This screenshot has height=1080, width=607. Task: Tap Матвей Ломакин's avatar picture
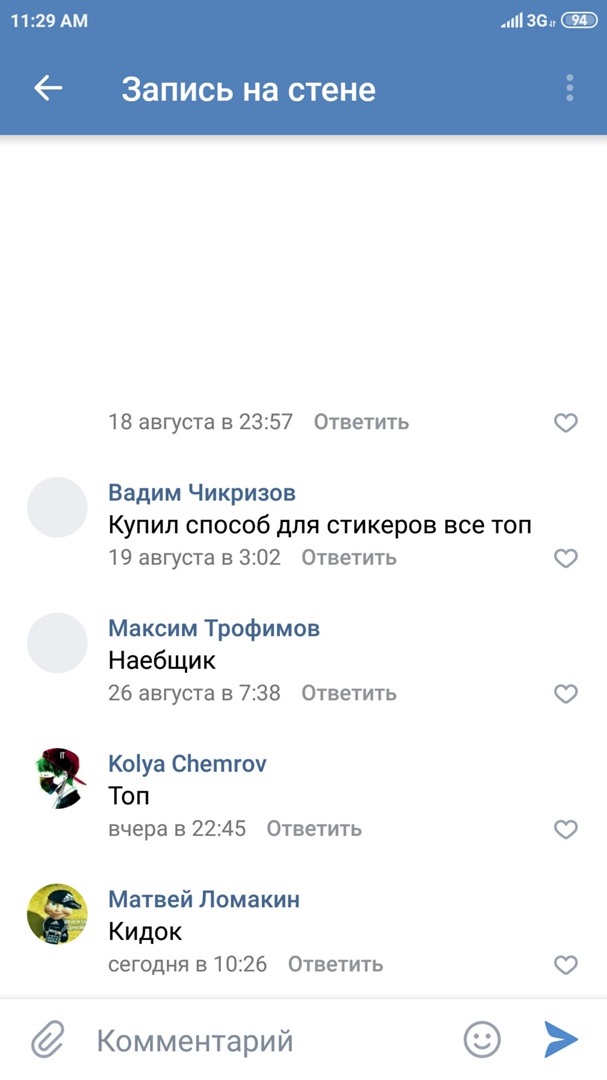coord(57,914)
